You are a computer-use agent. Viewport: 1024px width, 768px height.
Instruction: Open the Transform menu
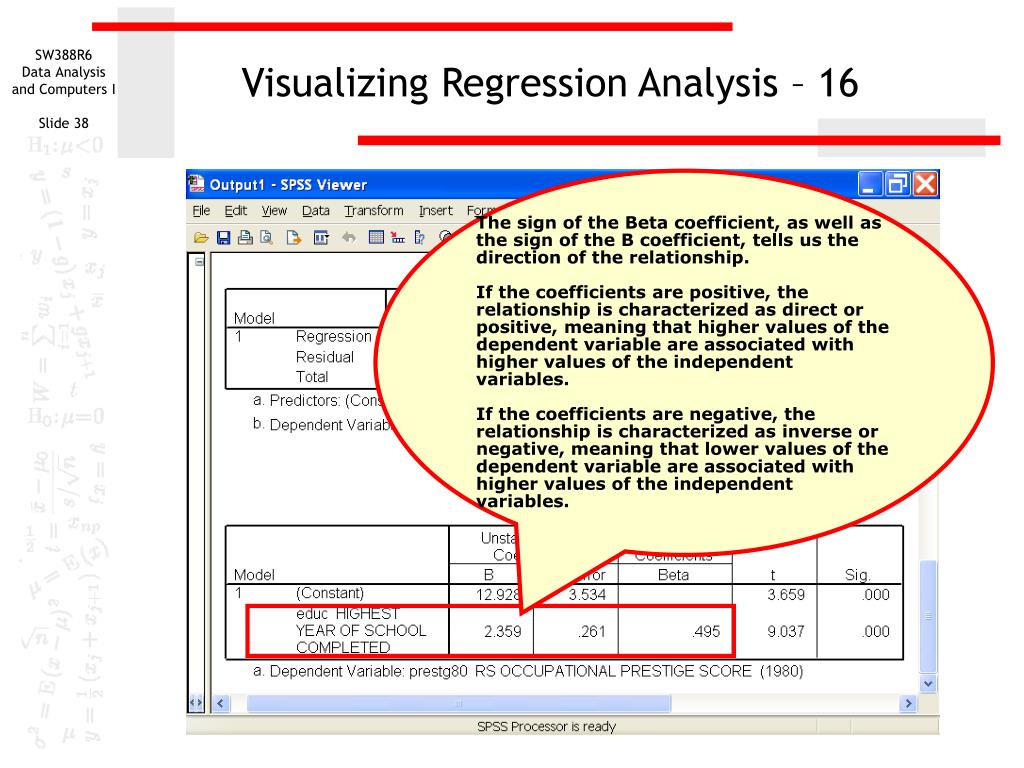click(x=374, y=210)
